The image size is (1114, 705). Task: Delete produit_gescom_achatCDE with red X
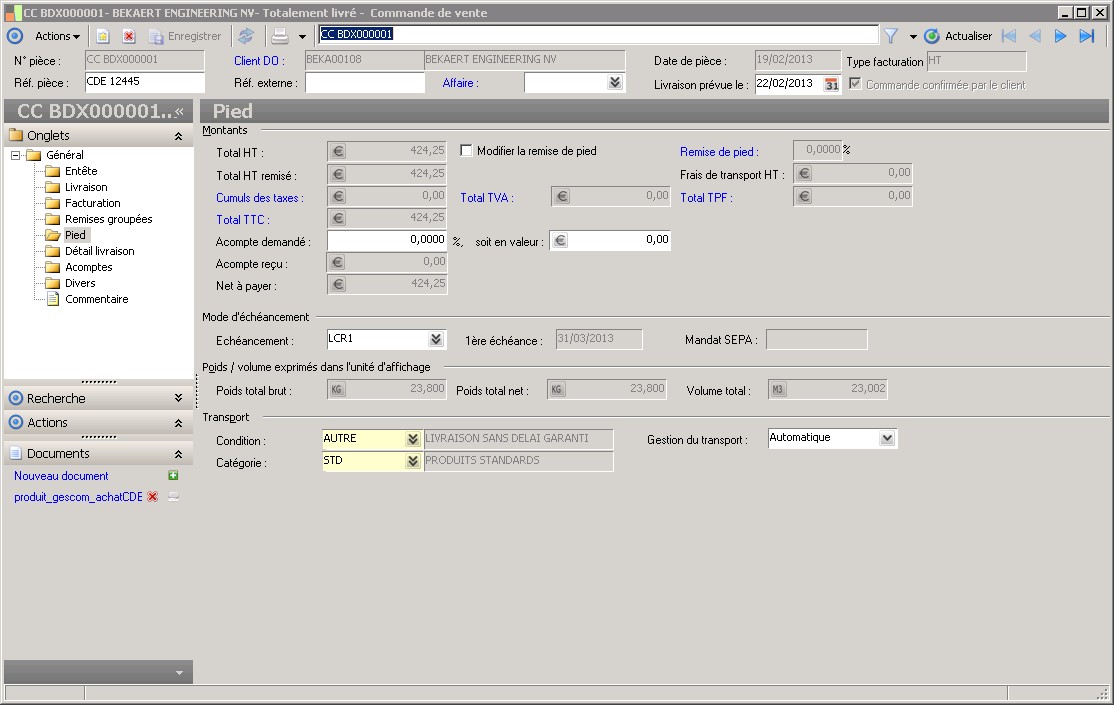[x=153, y=497]
